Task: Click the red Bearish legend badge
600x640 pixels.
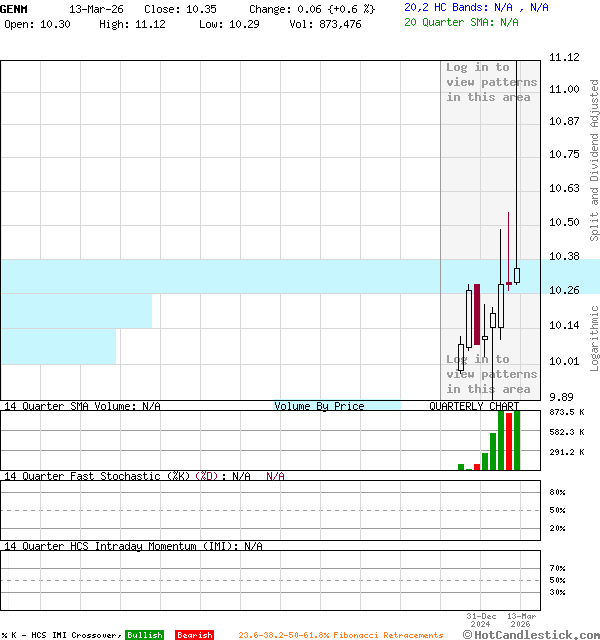Action: click(194, 635)
